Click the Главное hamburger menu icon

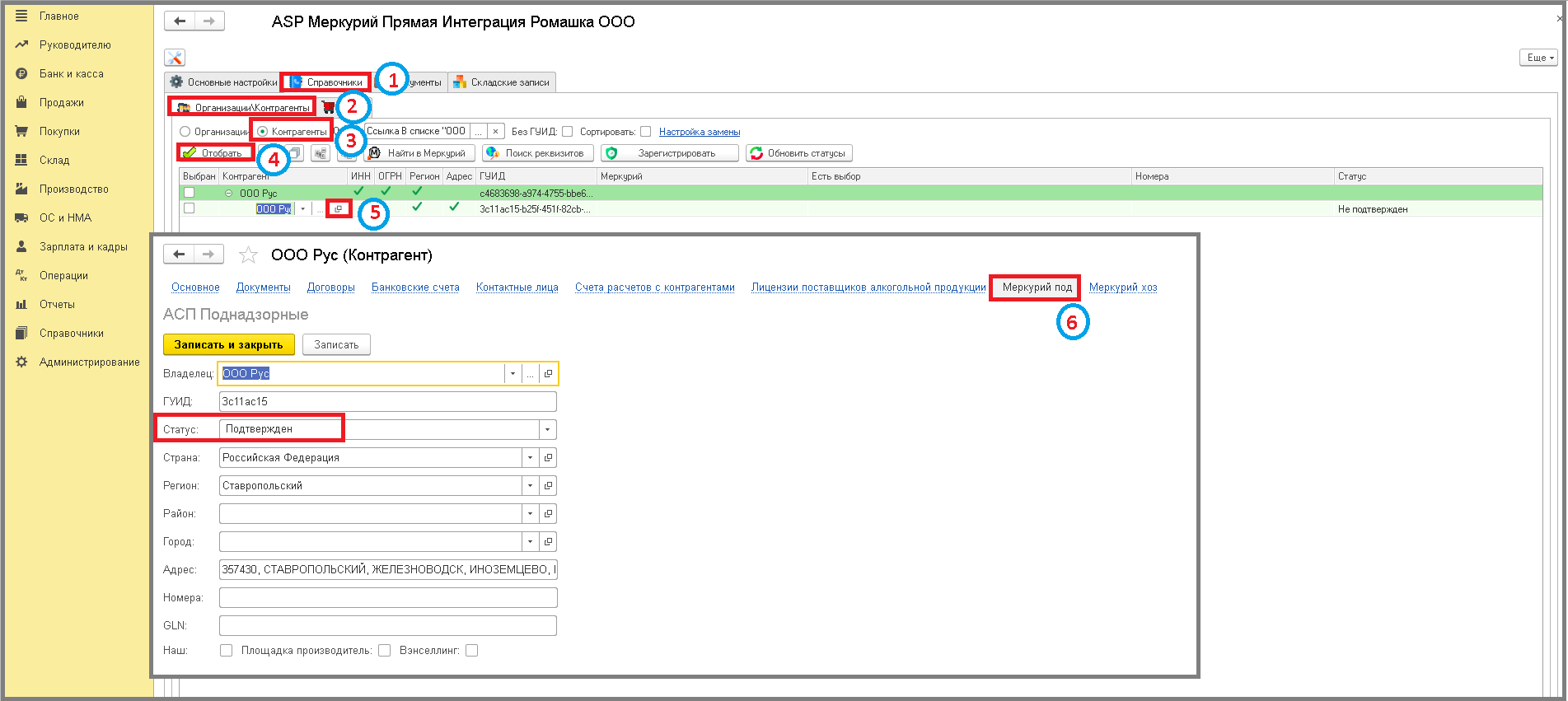click(x=21, y=16)
